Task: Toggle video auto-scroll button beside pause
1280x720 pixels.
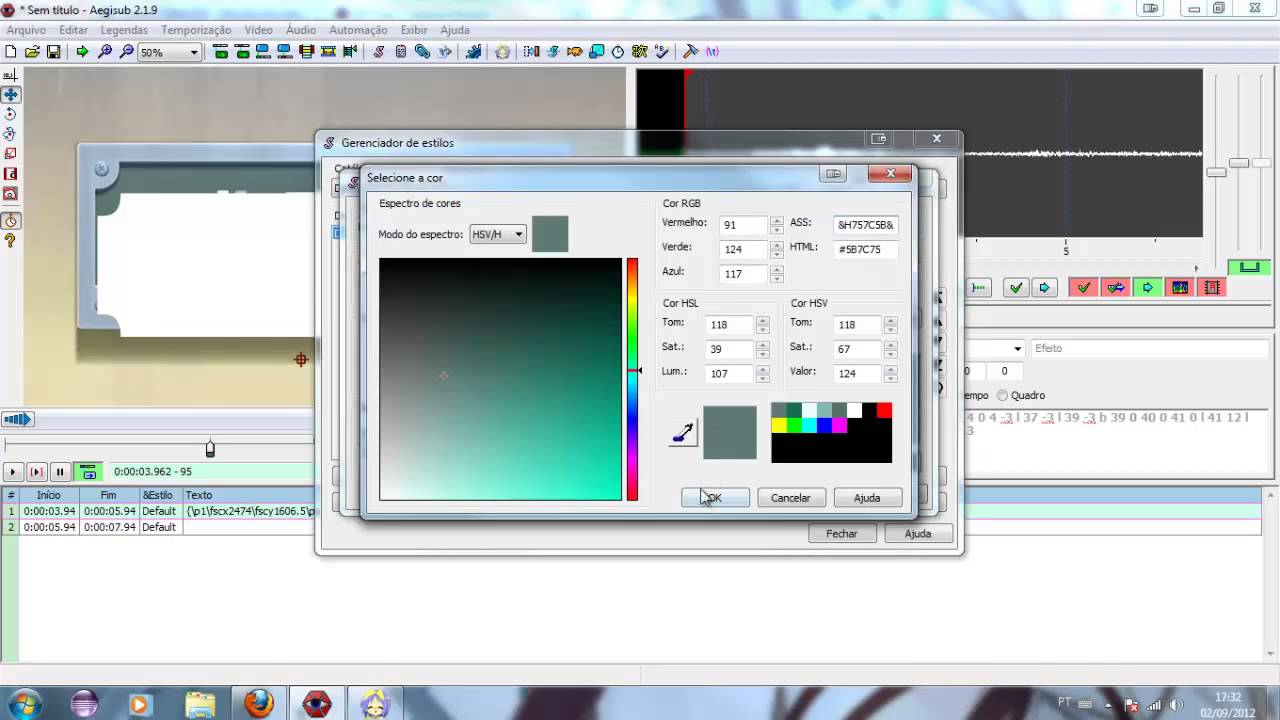Action: pyautogui.click(x=88, y=472)
